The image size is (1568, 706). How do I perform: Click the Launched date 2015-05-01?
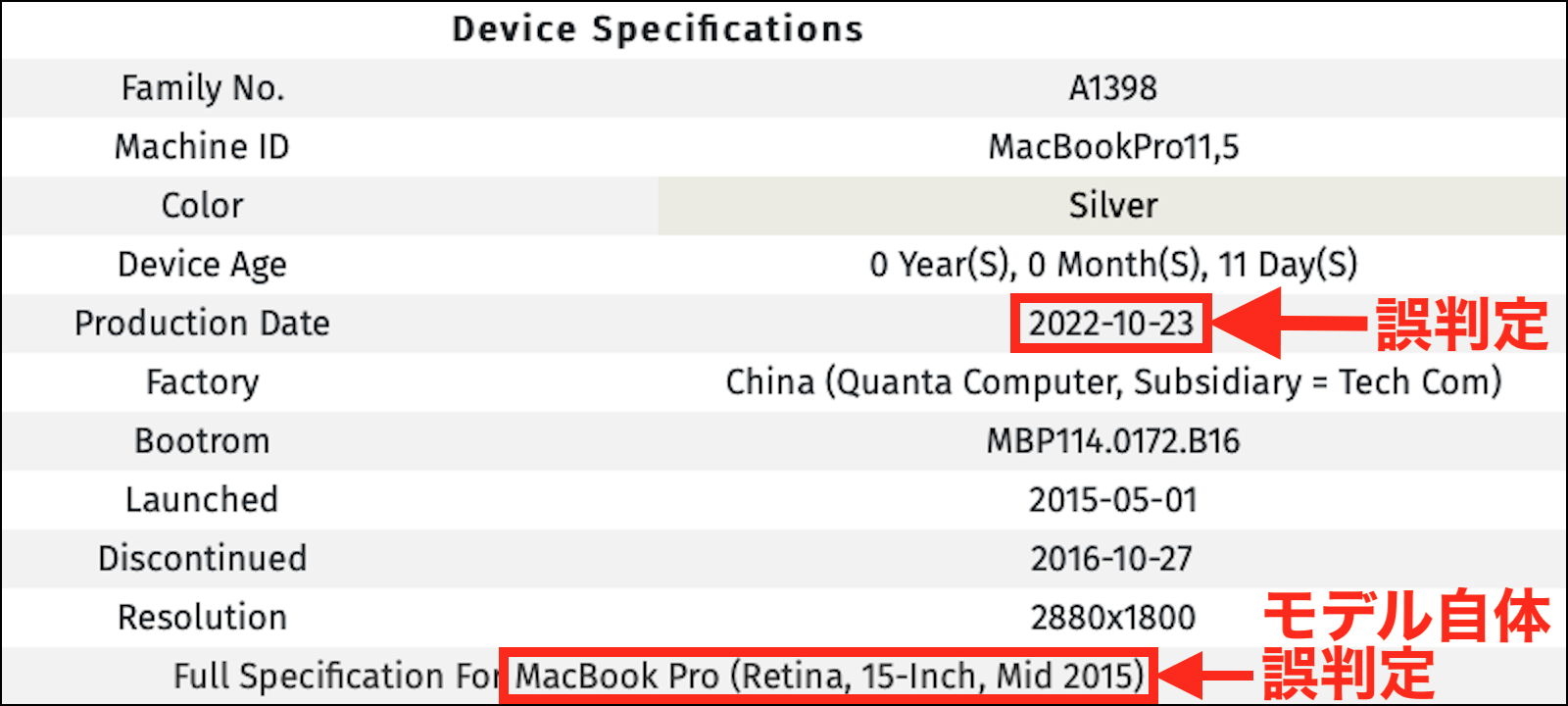tap(1112, 500)
